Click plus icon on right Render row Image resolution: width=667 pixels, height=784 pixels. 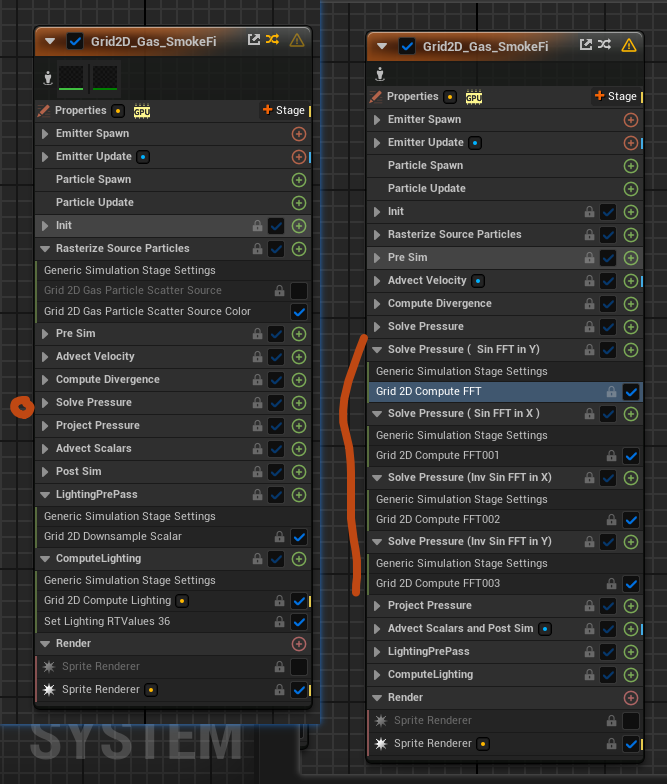coord(631,698)
